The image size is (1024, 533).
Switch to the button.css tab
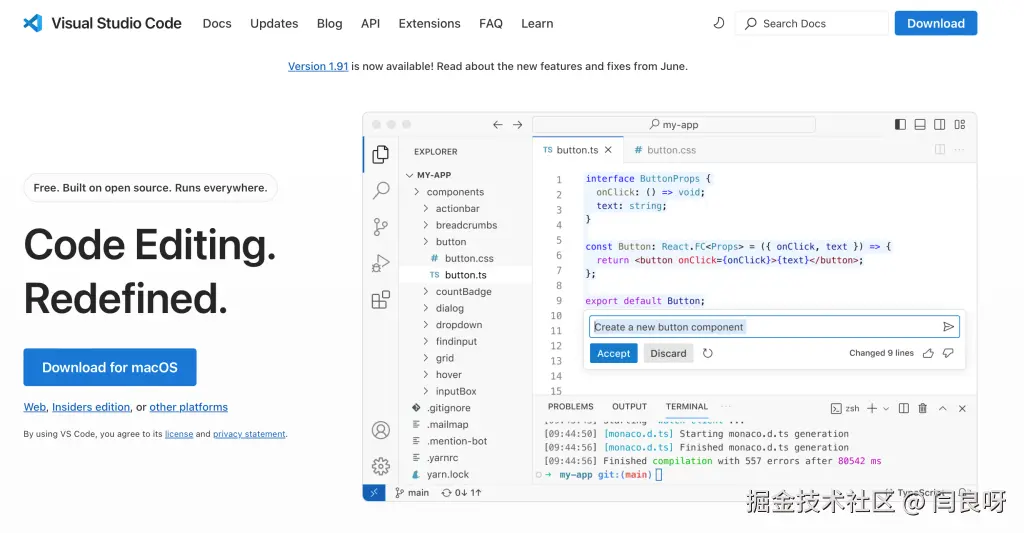665,150
